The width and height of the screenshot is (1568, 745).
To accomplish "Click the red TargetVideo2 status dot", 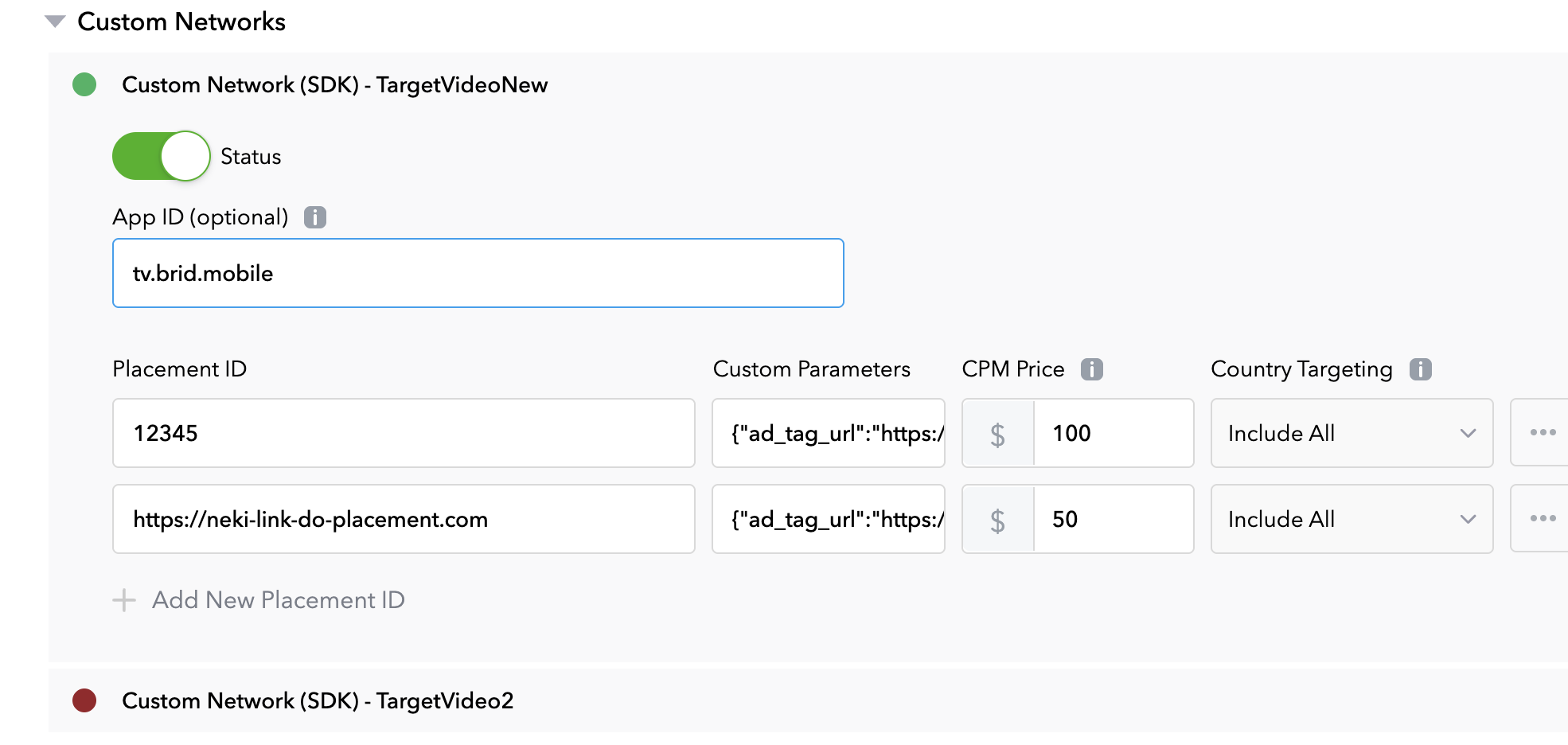I will click(x=84, y=700).
